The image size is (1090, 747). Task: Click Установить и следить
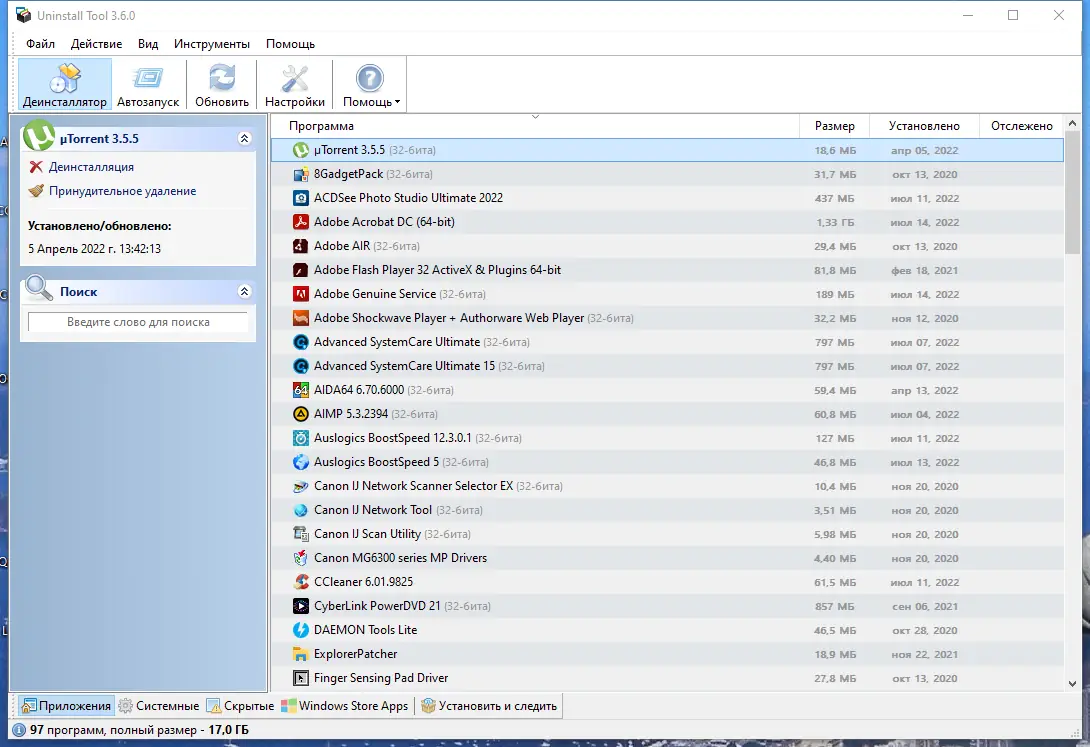489,705
